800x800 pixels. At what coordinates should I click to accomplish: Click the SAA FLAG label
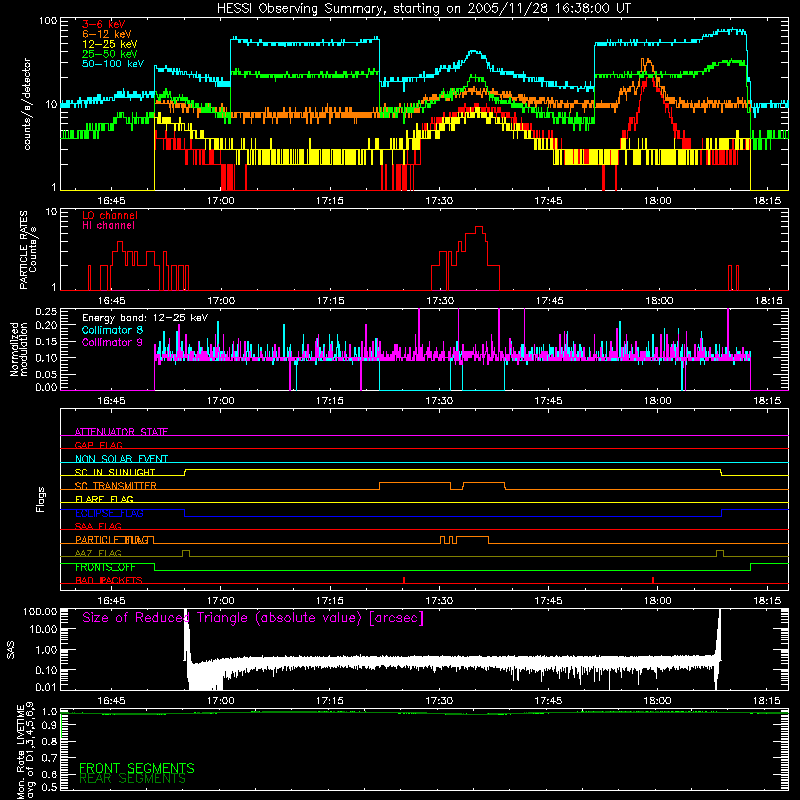[98, 526]
